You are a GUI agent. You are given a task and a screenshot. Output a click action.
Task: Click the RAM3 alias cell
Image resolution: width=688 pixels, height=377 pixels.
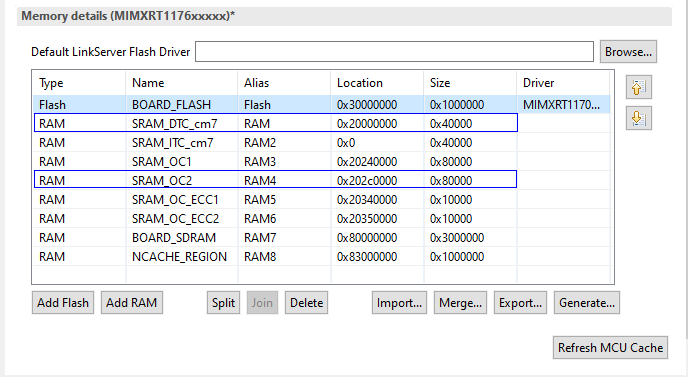tap(260, 162)
